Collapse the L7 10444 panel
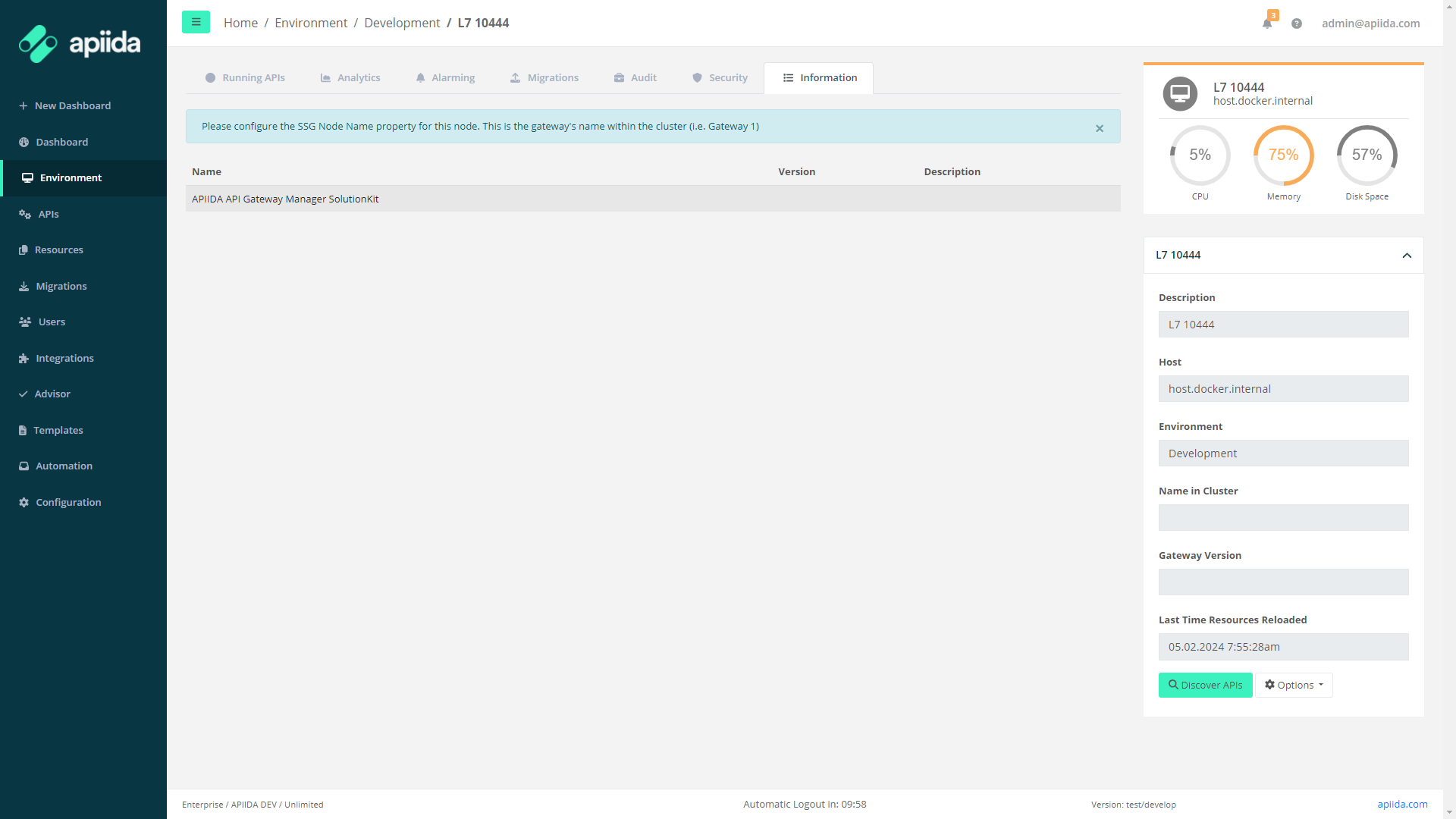The image size is (1456, 819). point(1407,256)
